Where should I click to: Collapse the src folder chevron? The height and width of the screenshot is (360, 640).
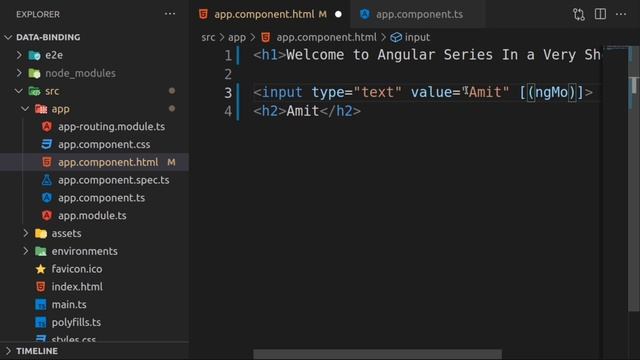tap(19, 91)
